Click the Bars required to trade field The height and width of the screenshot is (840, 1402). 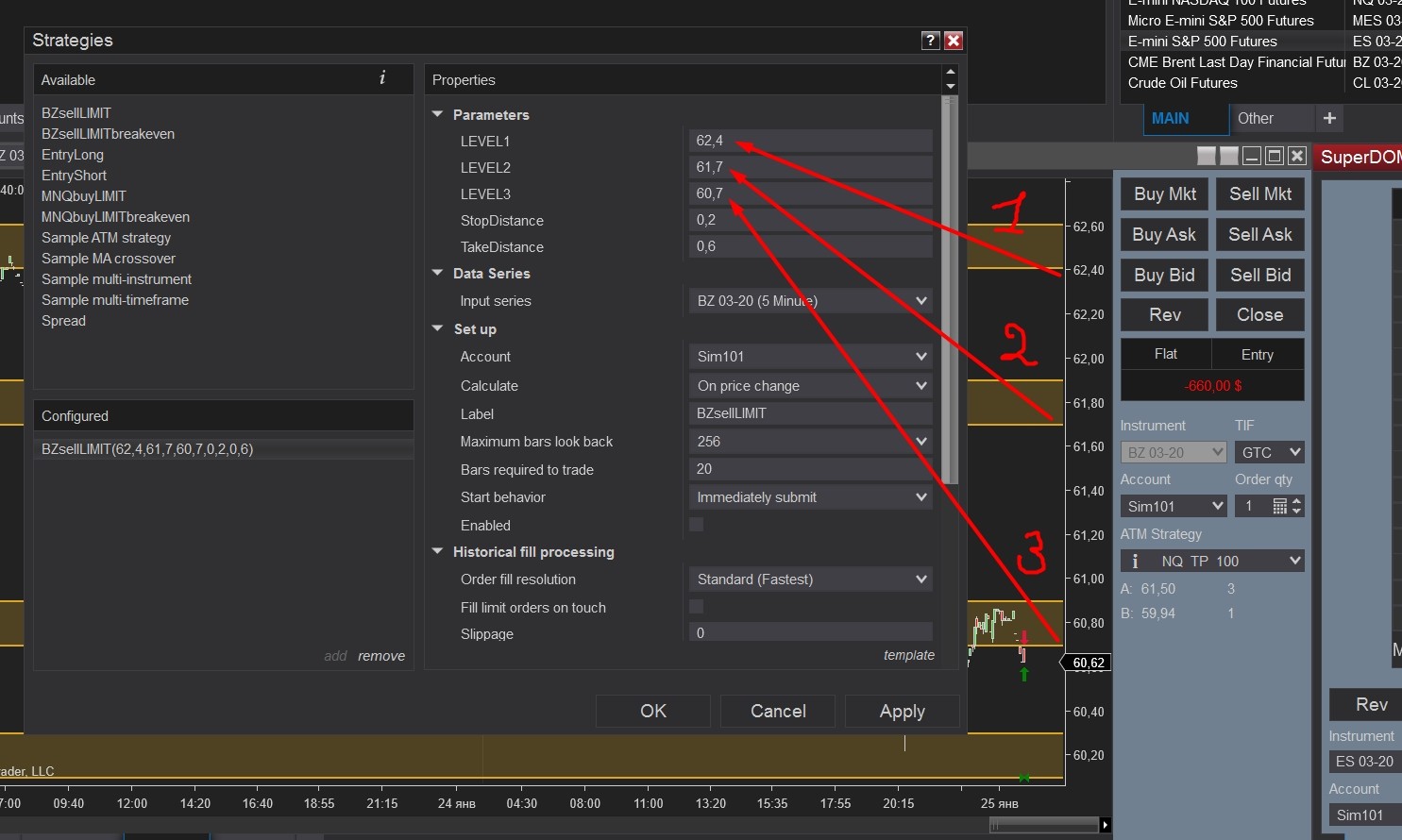click(x=811, y=469)
